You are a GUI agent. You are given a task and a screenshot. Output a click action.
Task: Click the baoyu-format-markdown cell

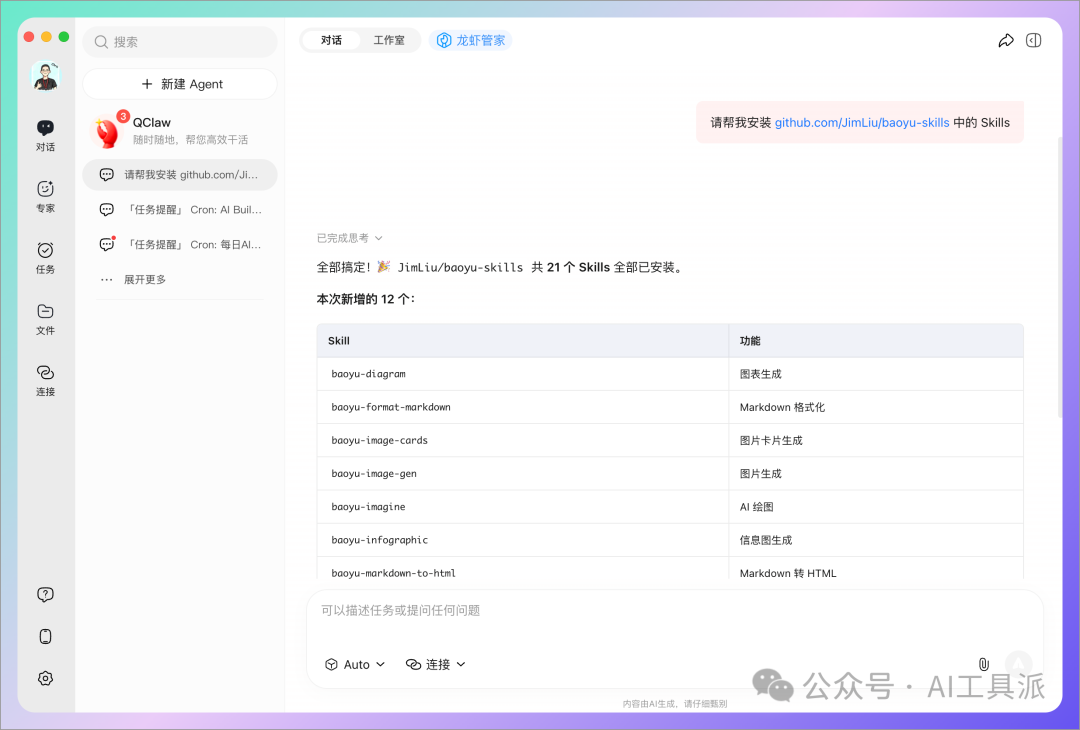(x=523, y=407)
